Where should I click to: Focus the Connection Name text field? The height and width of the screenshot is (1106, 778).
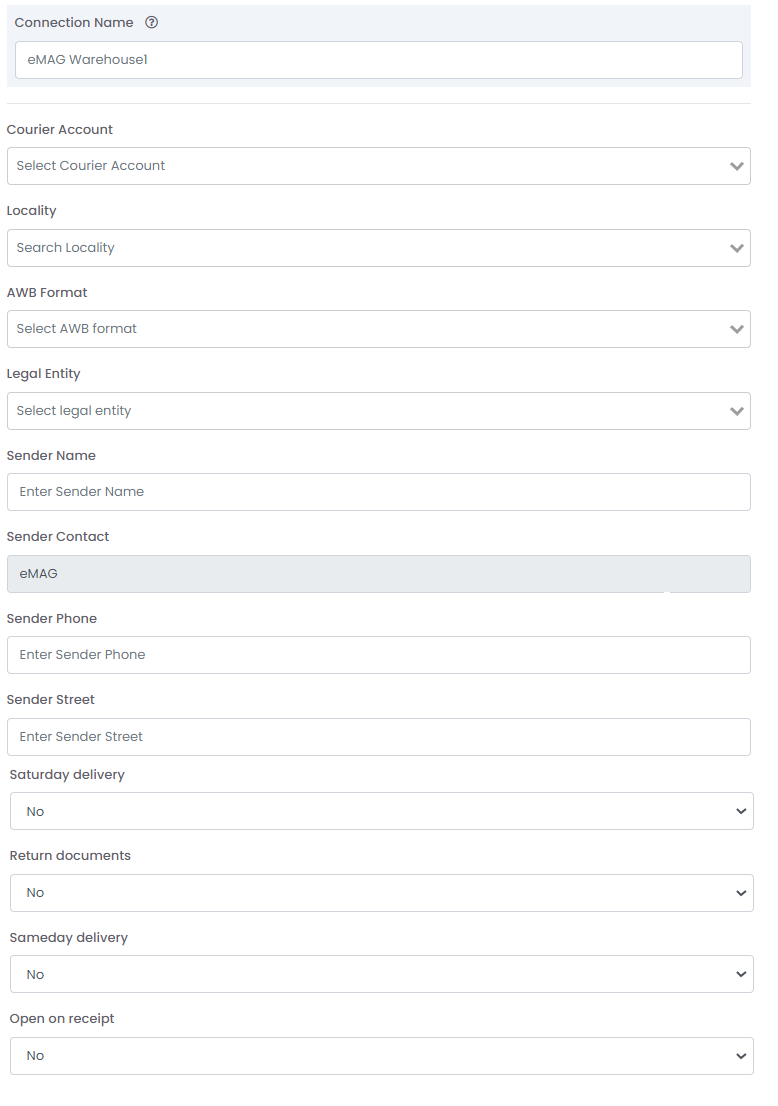point(379,60)
